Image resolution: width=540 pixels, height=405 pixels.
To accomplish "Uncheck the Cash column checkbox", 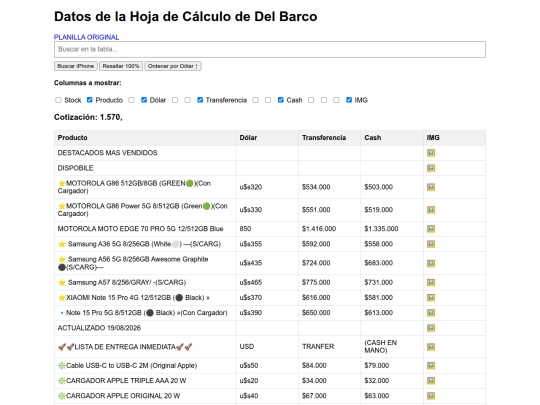I will [x=281, y=100].
